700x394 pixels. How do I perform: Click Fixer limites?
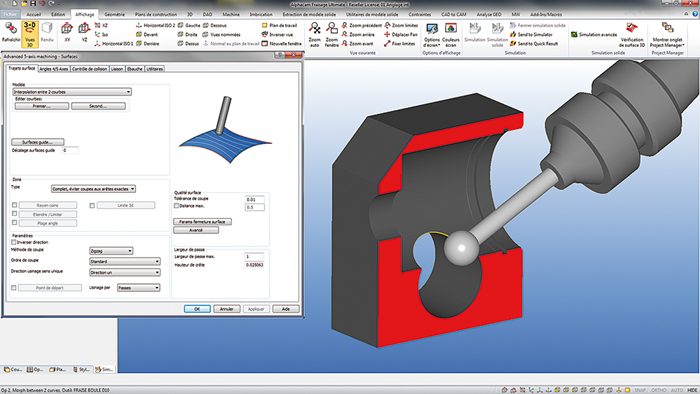[x=400, y=44]
